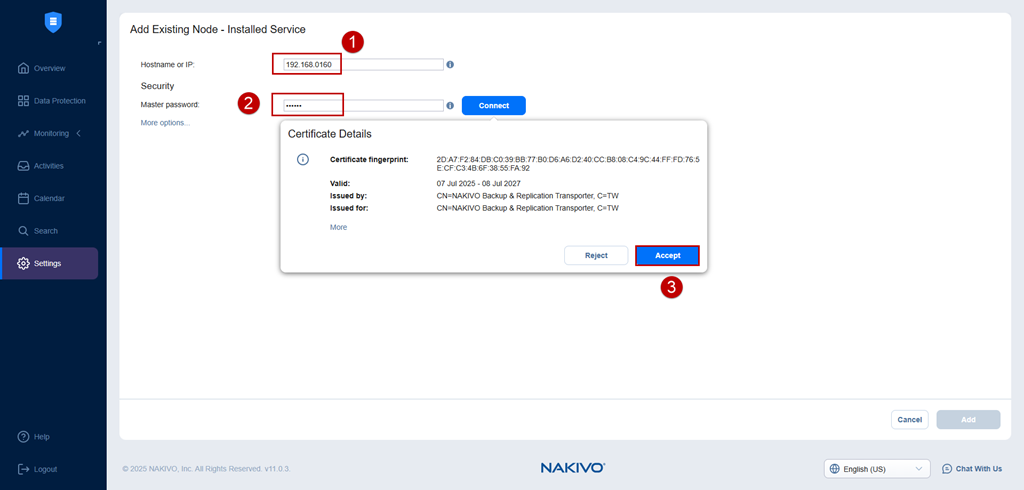
Task: Click the certificate fingerprint value text
Action: coord(568,163)
